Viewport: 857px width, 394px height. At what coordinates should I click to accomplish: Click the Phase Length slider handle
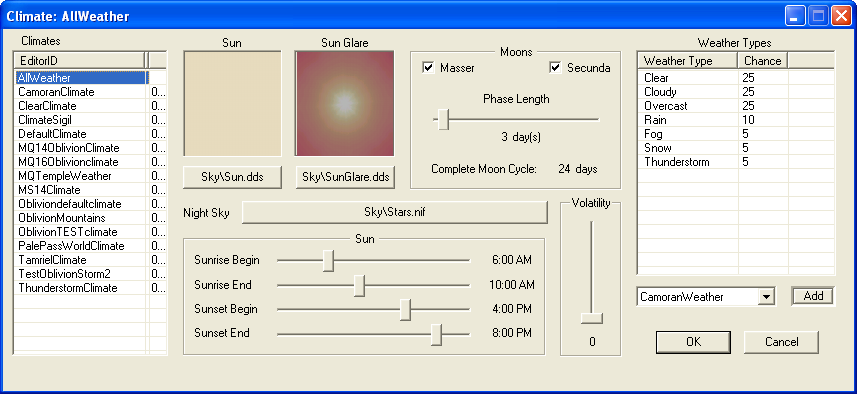pos(444,119)
